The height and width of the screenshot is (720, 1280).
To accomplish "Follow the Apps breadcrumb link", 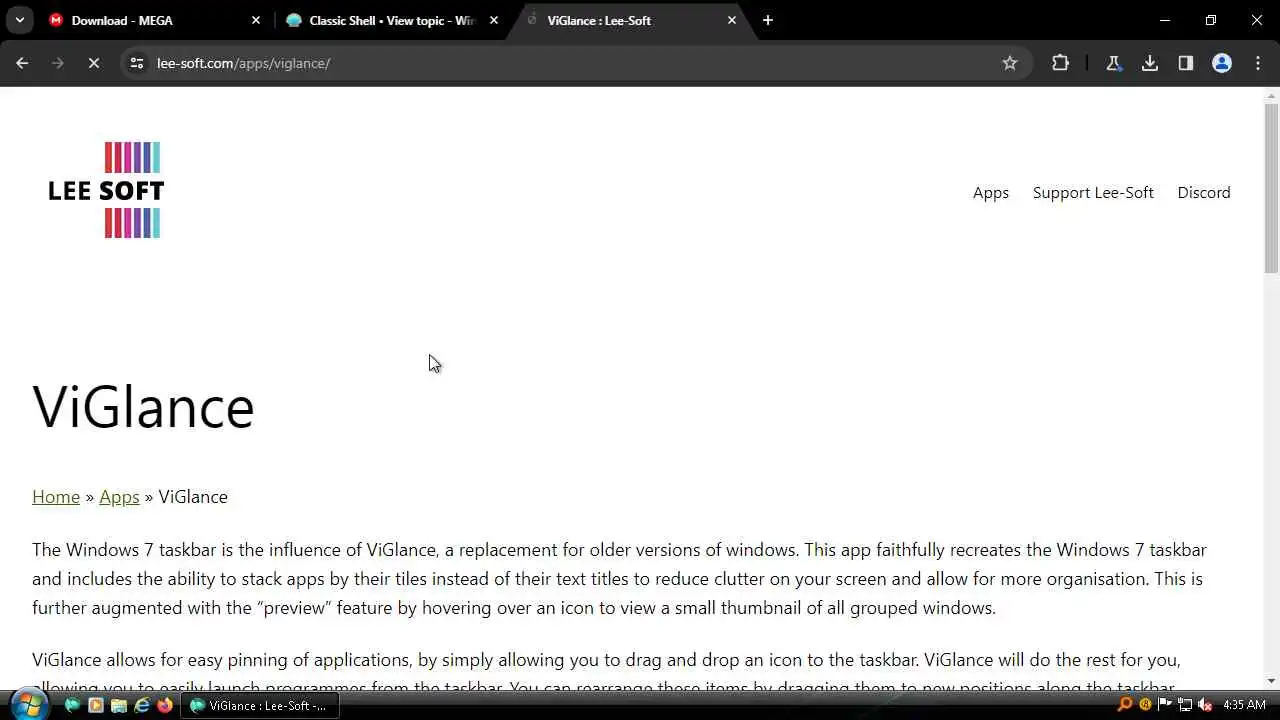I will (x=119, y=497).
